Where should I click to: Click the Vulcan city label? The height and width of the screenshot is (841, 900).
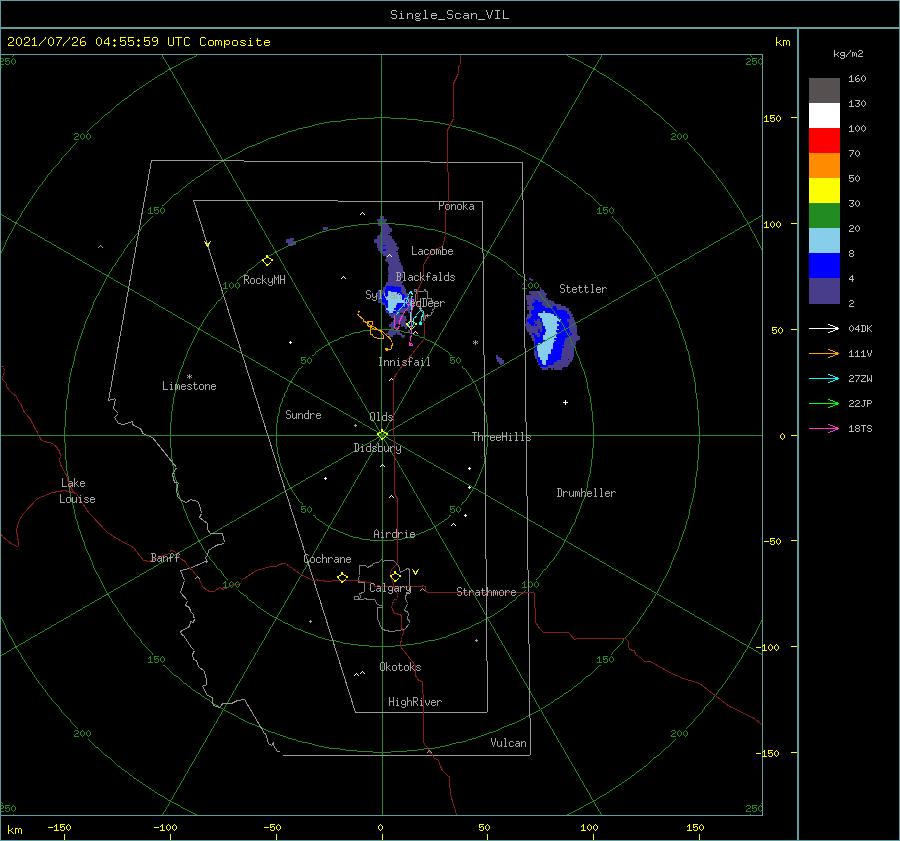click(509, 743)
